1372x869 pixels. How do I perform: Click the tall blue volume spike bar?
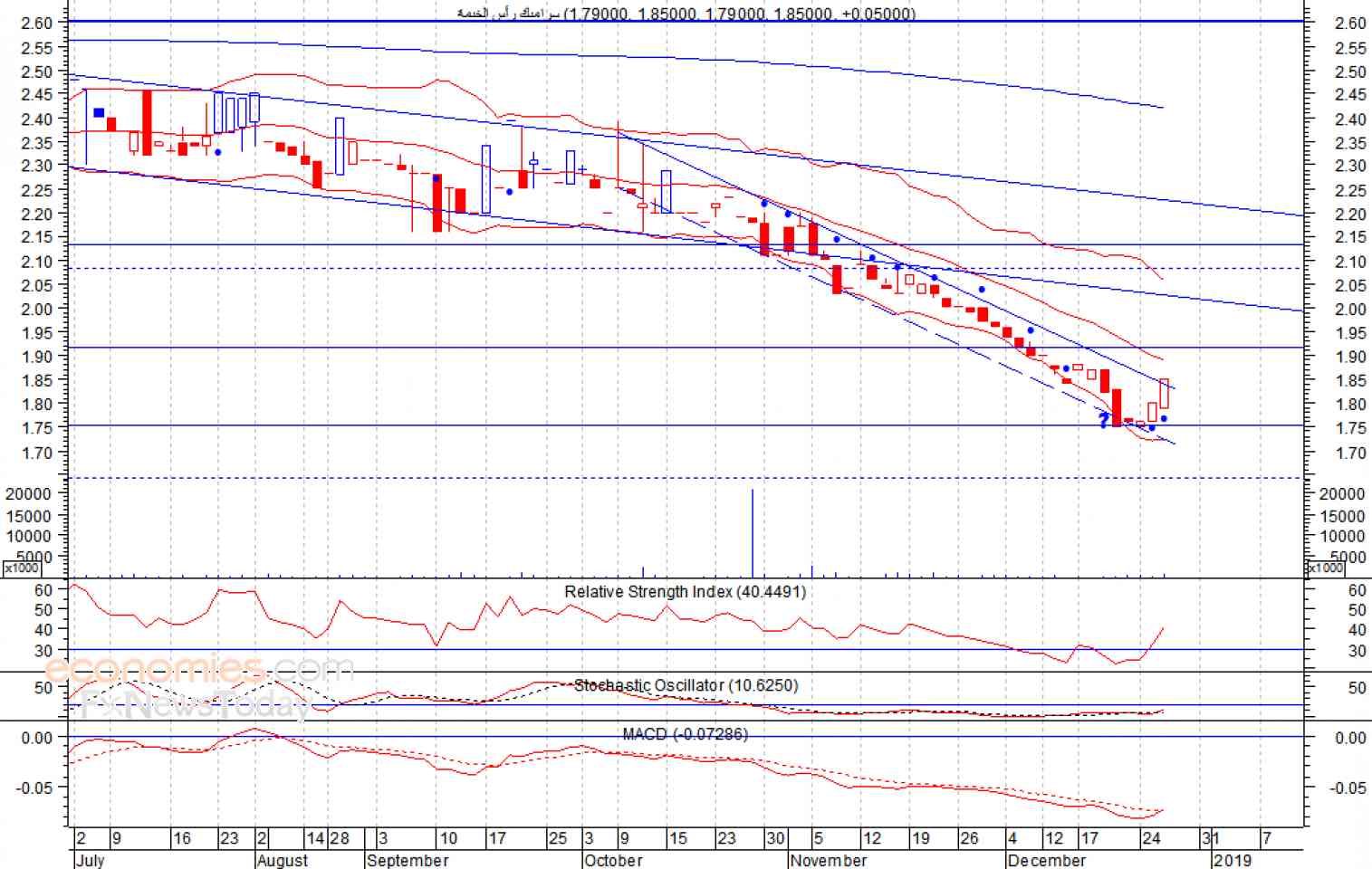point(752,532)
